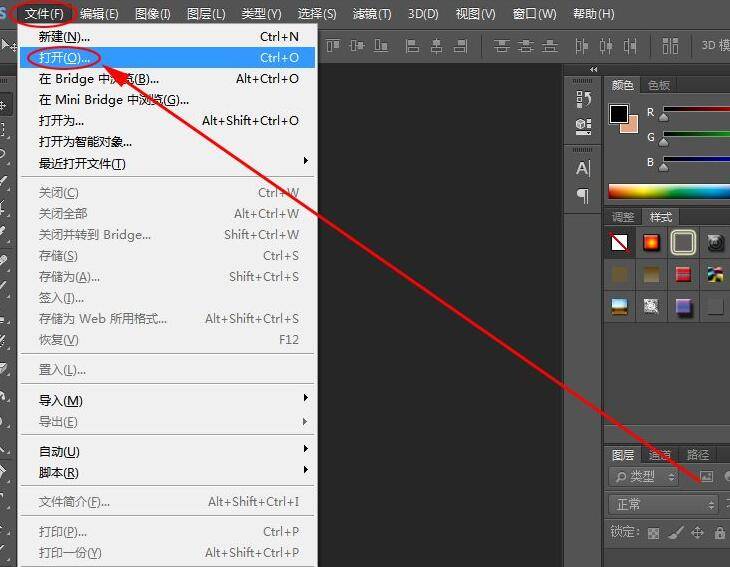The image size is (730, 567).
Task: Open the Paragraph panel icon
Action: (x=584, y=195)
